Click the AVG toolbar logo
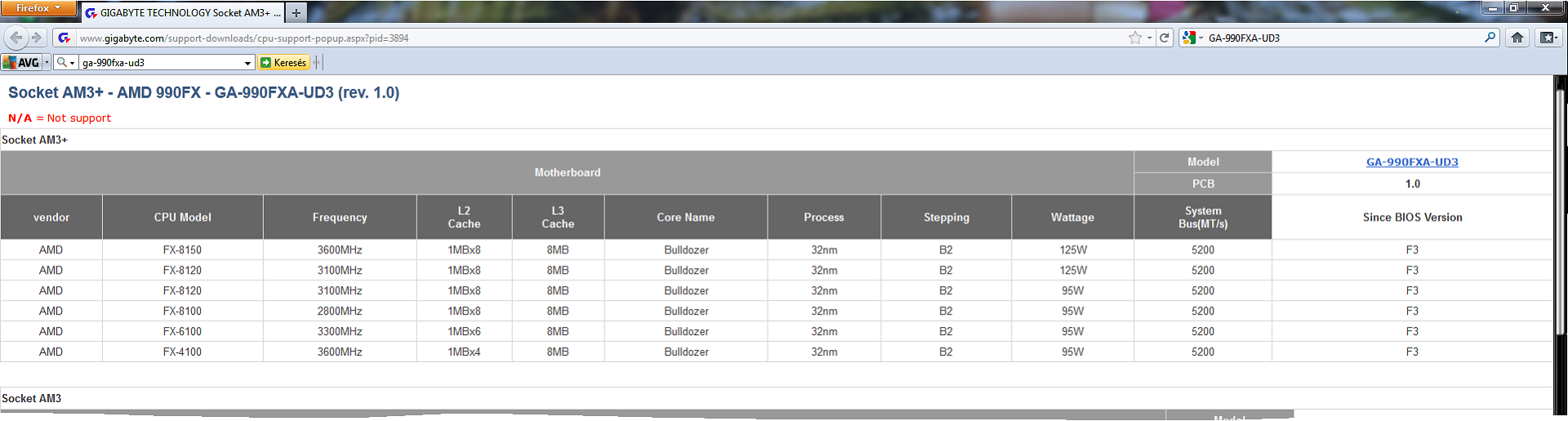Screen dimensions: 1568x421 pyautogui.click(x=21, y=62)
